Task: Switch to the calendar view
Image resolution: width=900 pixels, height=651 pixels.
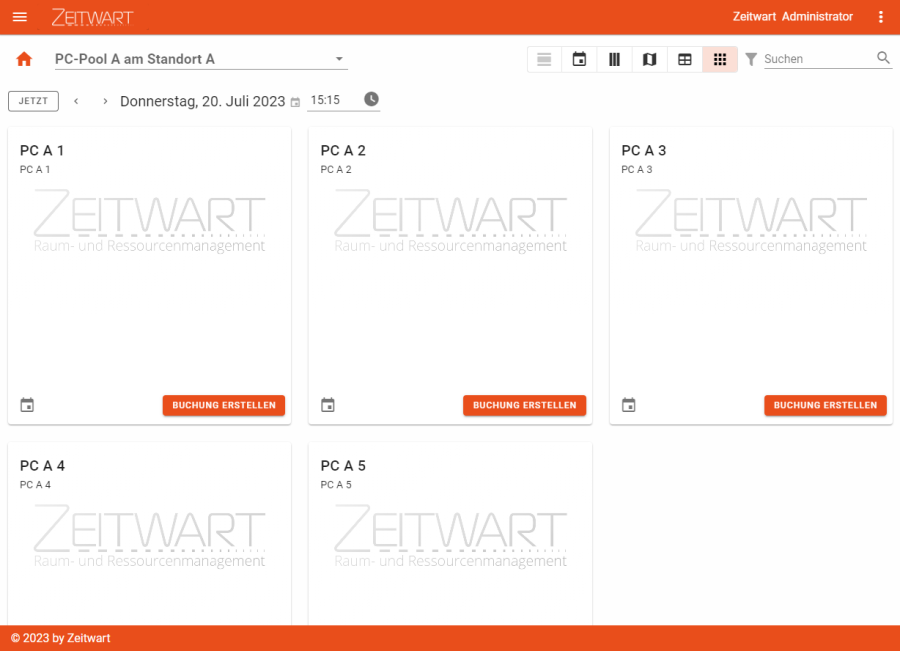Action: (x=579, y=60)
